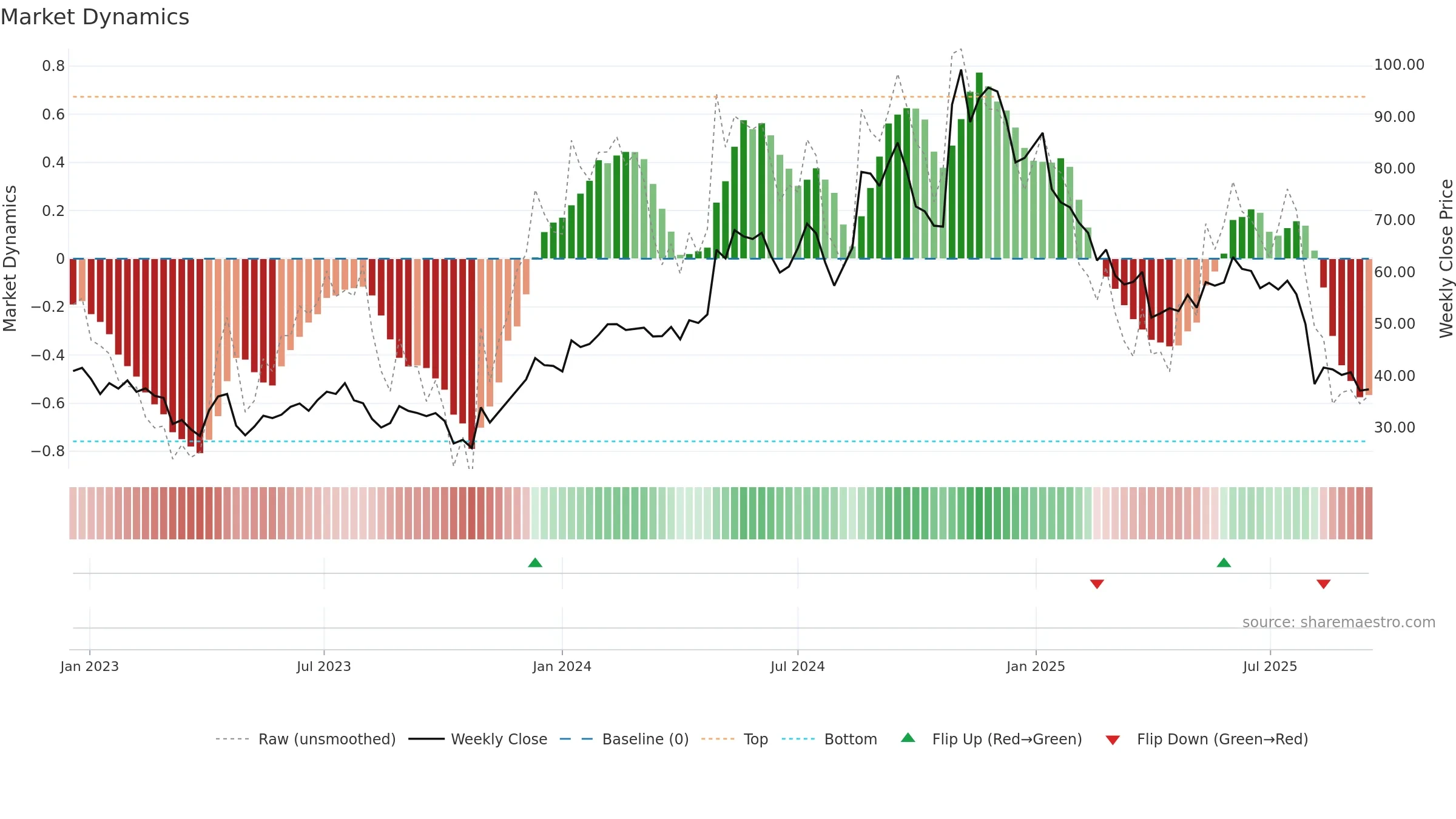Toggle the Raw (unsmoothed) legend entry
Image resolution: width=1456 pixels, height=819 pixels.
tap(306, 739)
